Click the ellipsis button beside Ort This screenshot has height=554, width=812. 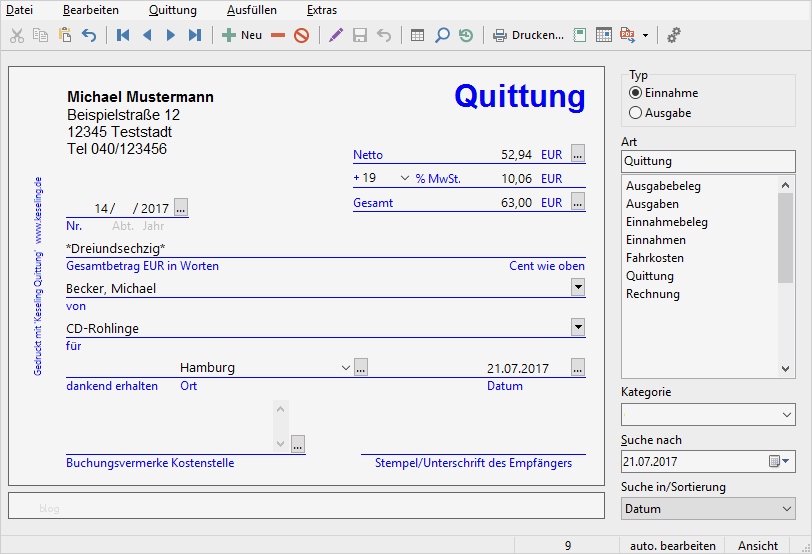(361, 367)
